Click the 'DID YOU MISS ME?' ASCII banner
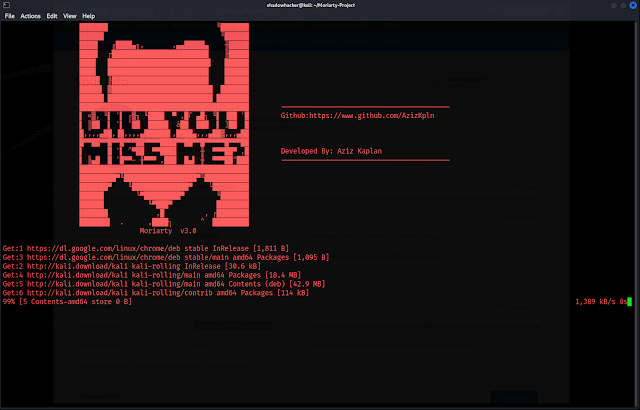The width and height of the screenshot is (640, 410). tap(164, 138)
